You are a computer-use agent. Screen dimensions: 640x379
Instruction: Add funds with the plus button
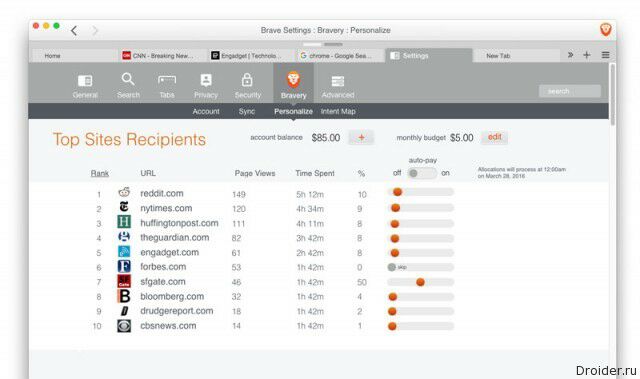pos(361,137)
